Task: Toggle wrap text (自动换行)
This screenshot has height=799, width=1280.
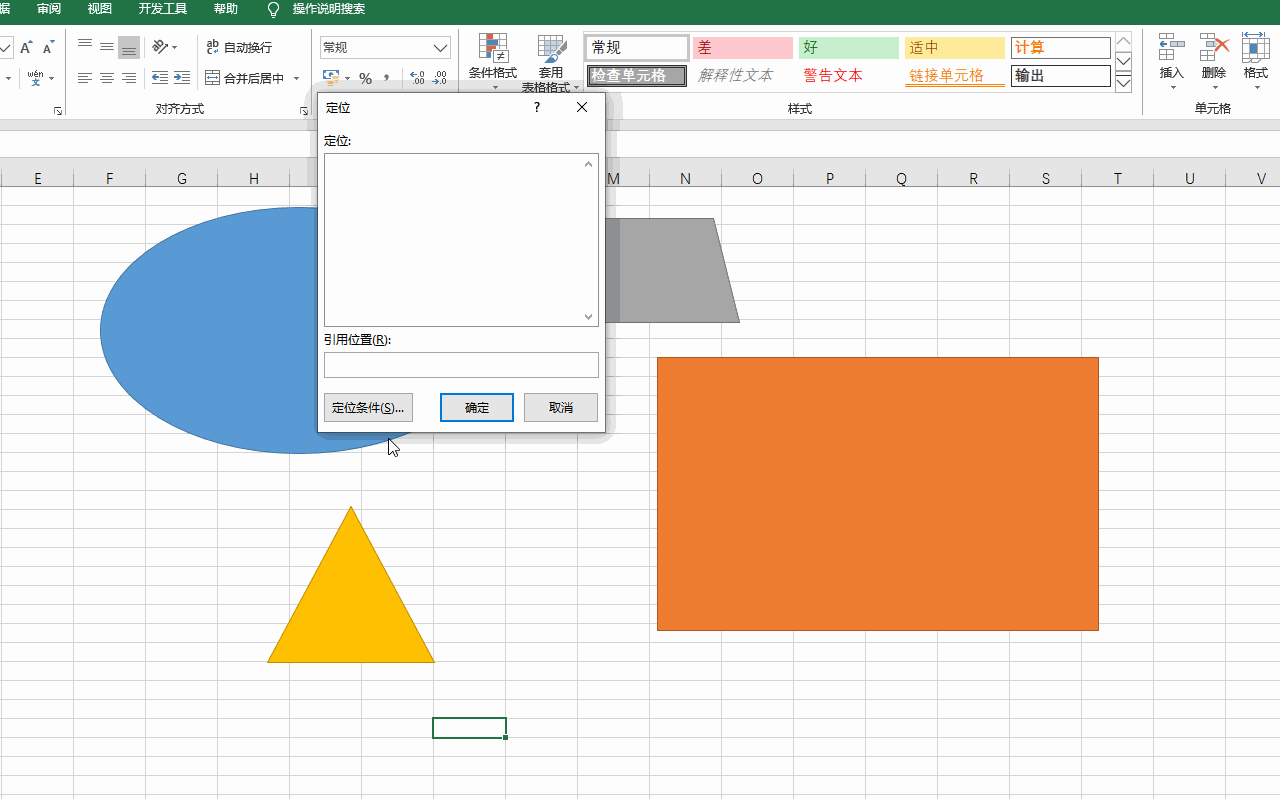Action: 239,47
